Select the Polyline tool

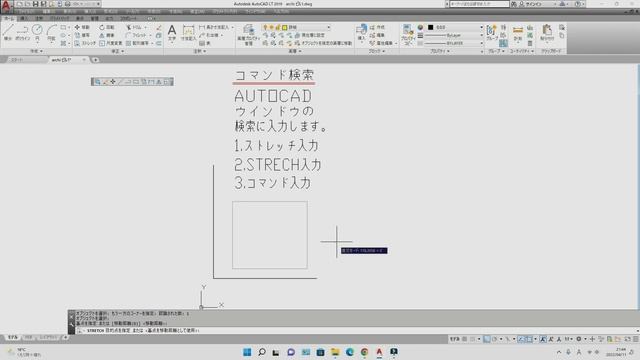point(22,32)
